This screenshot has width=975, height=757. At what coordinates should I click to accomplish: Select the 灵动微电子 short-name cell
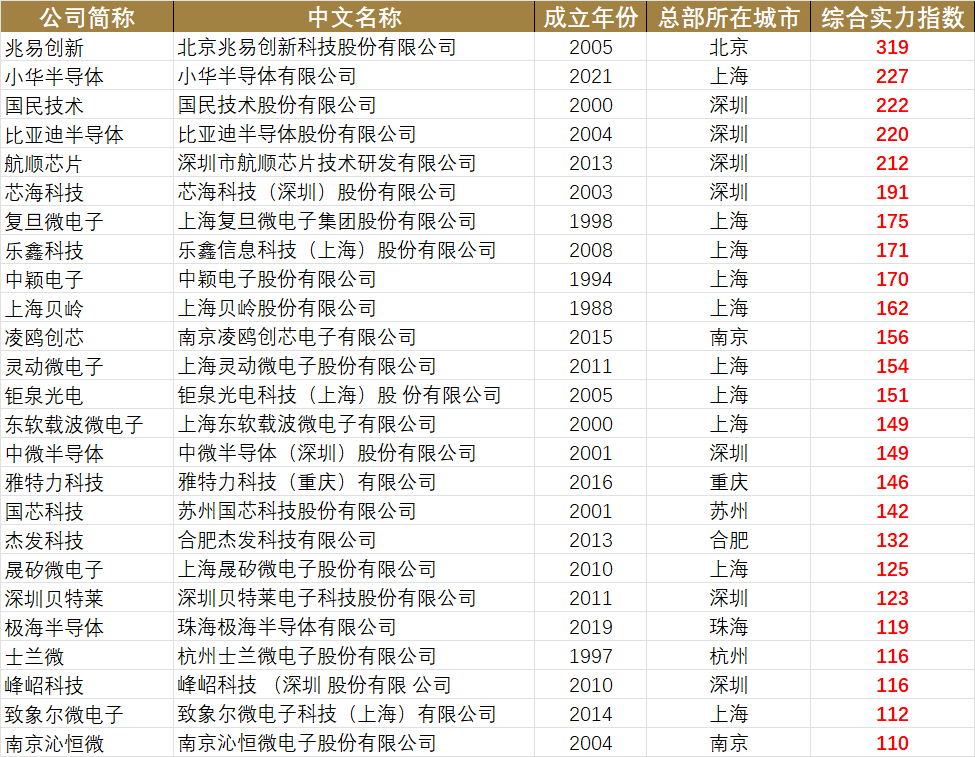(x=87, y=366)
